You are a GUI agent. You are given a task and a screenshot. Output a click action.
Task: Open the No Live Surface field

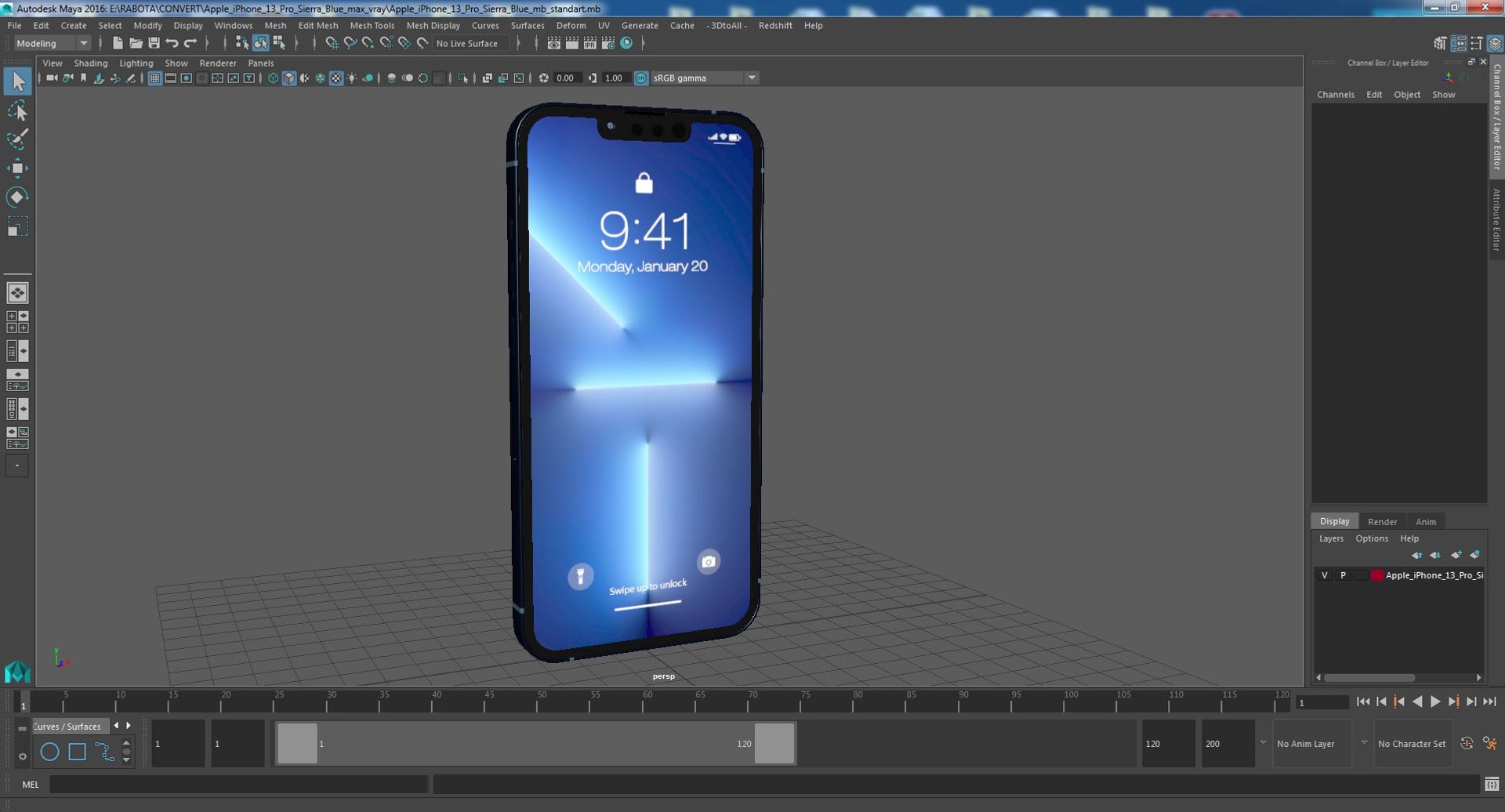470,44
